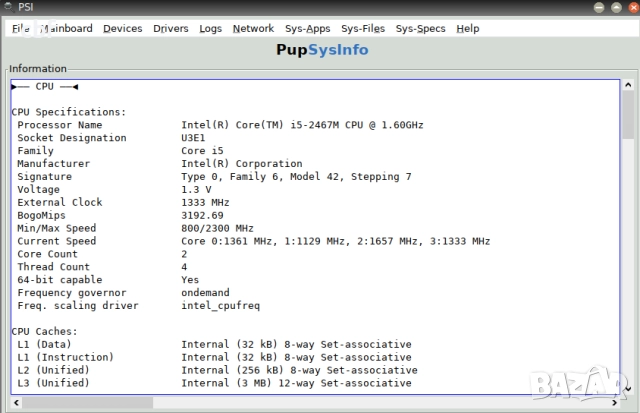This screenshot has height=413, width=640.
Task: Open the Logs menu
Action: [210, 29]
